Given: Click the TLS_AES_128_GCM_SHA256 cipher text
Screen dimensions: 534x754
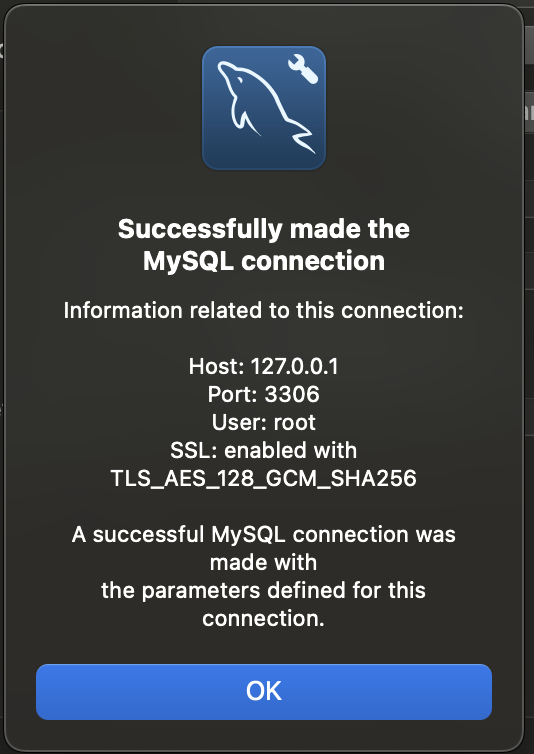Looking at the screenshot, I should 264,478.
